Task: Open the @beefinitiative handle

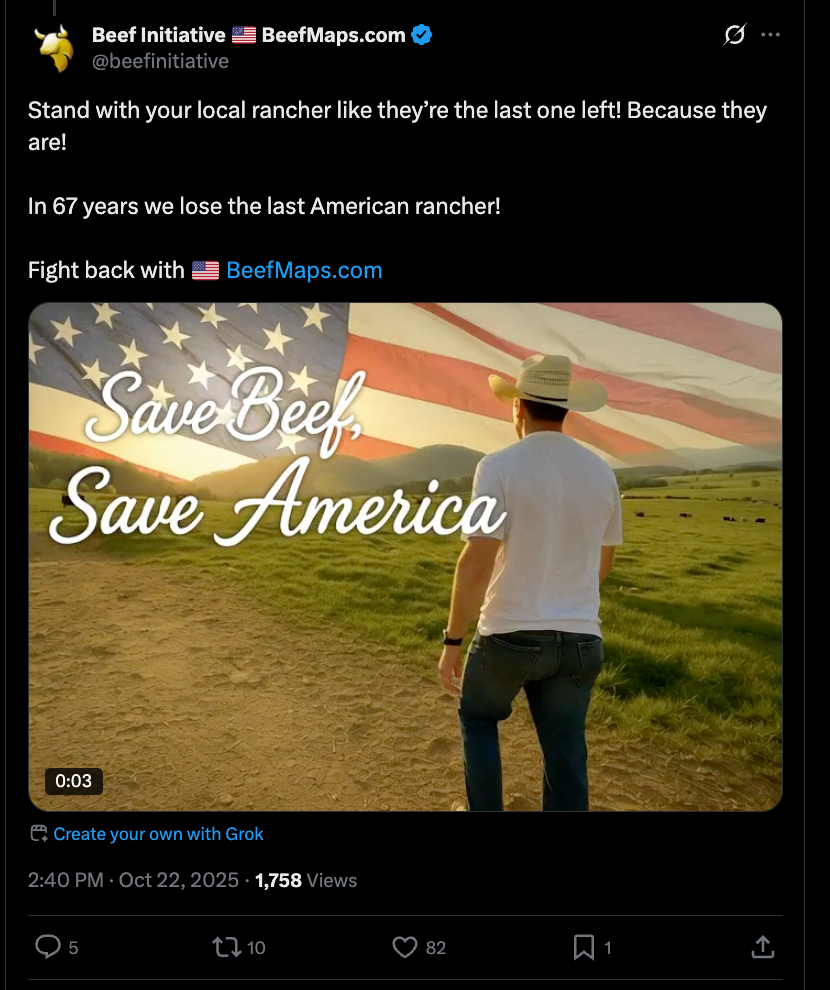Action: pos(160,61)
